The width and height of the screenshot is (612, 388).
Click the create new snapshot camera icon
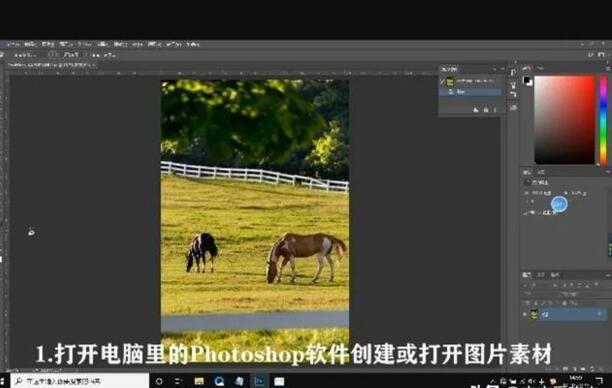click(486, 110)
